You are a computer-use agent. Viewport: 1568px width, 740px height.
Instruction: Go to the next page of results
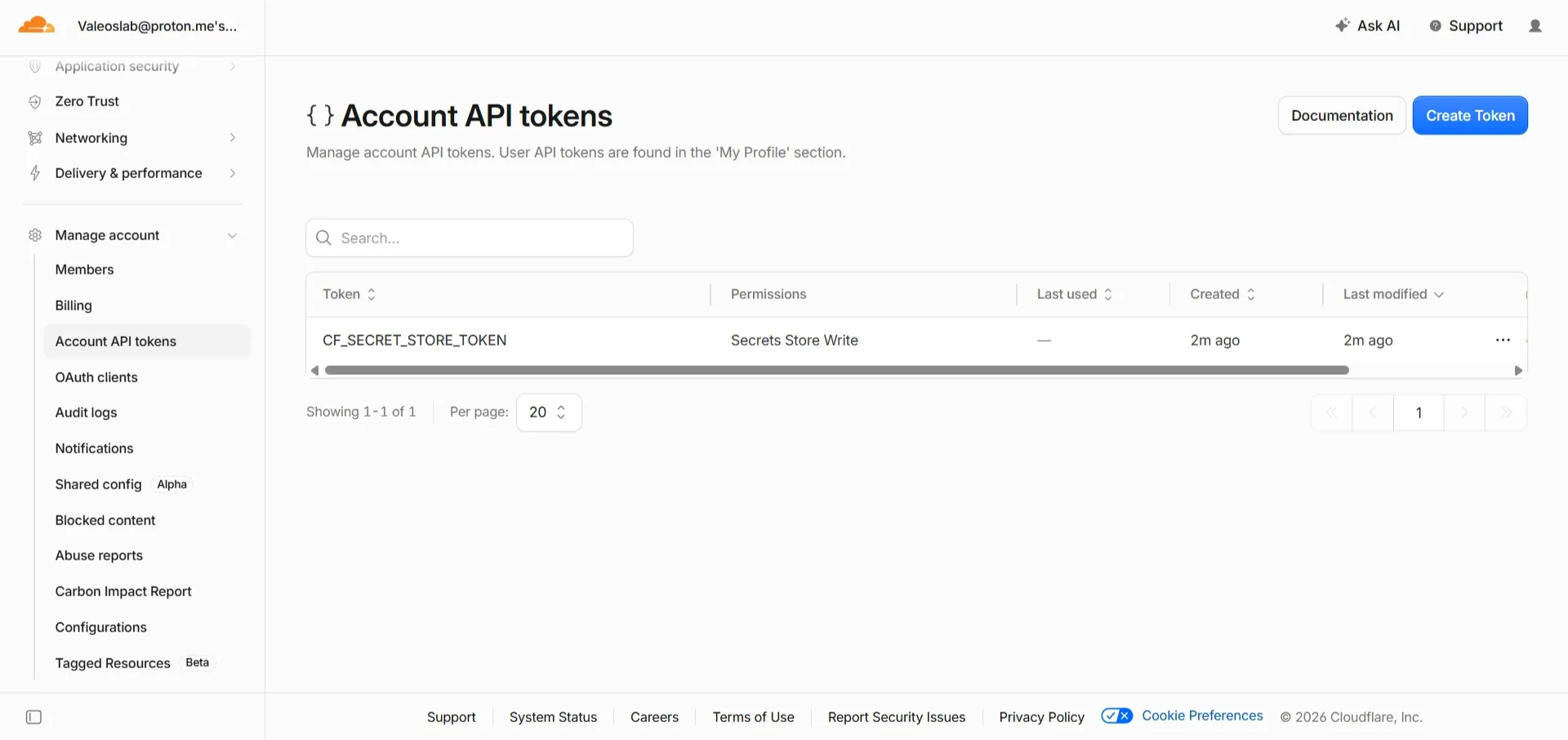(x=1464, y=412)
